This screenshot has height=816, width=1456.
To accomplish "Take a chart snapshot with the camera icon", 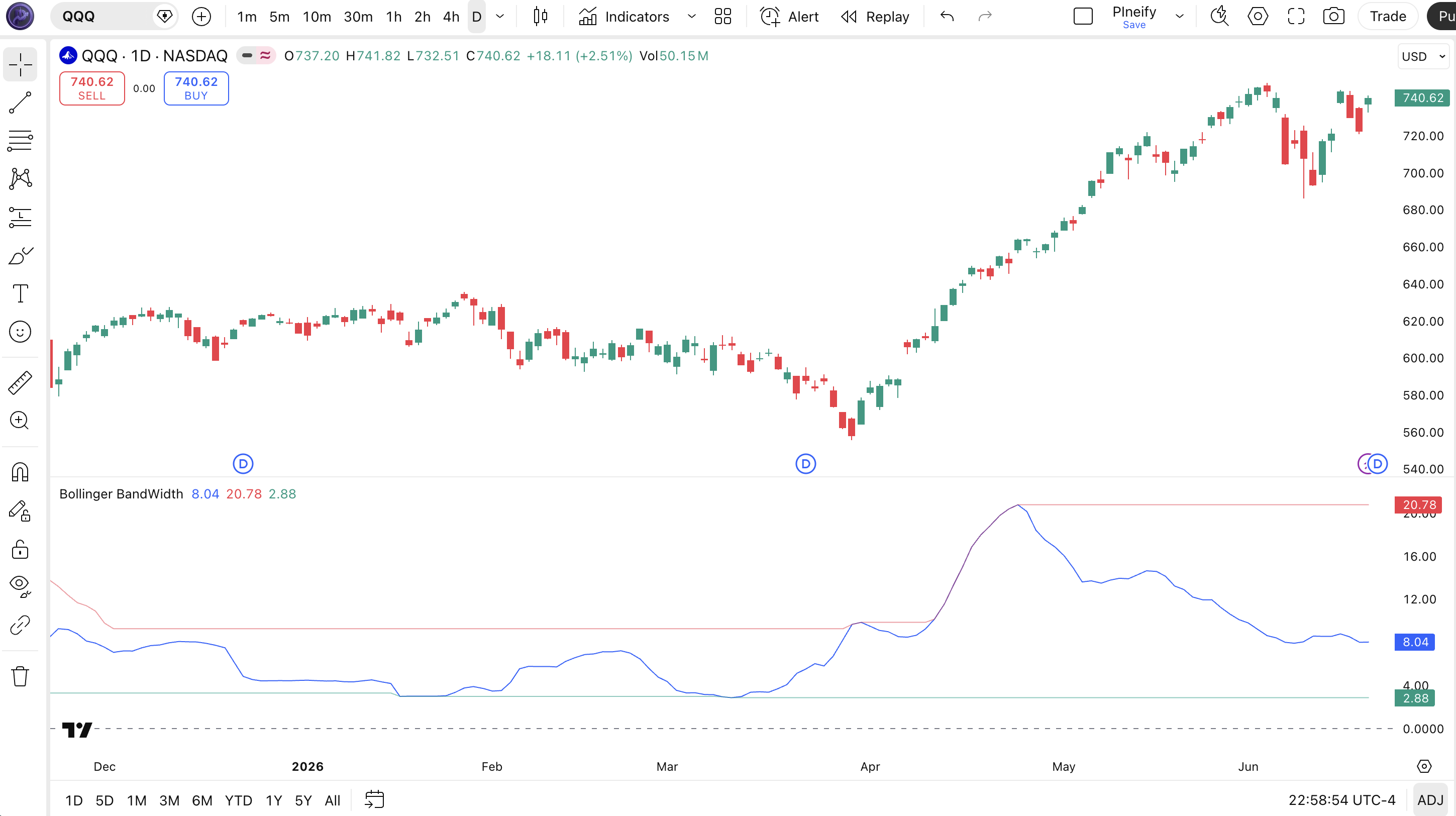I will (x=1334, y=17).
